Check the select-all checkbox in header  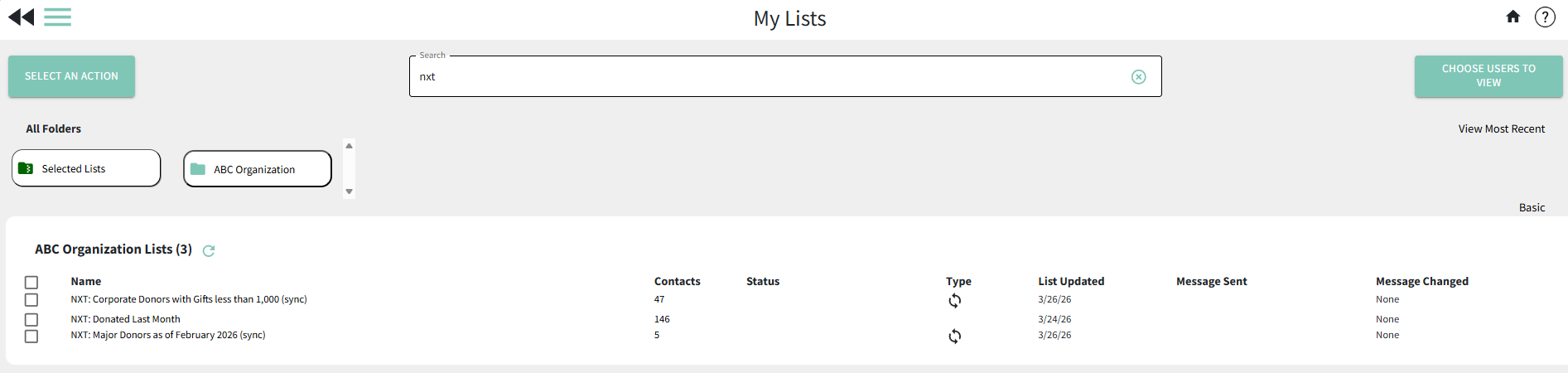[31, 283]
